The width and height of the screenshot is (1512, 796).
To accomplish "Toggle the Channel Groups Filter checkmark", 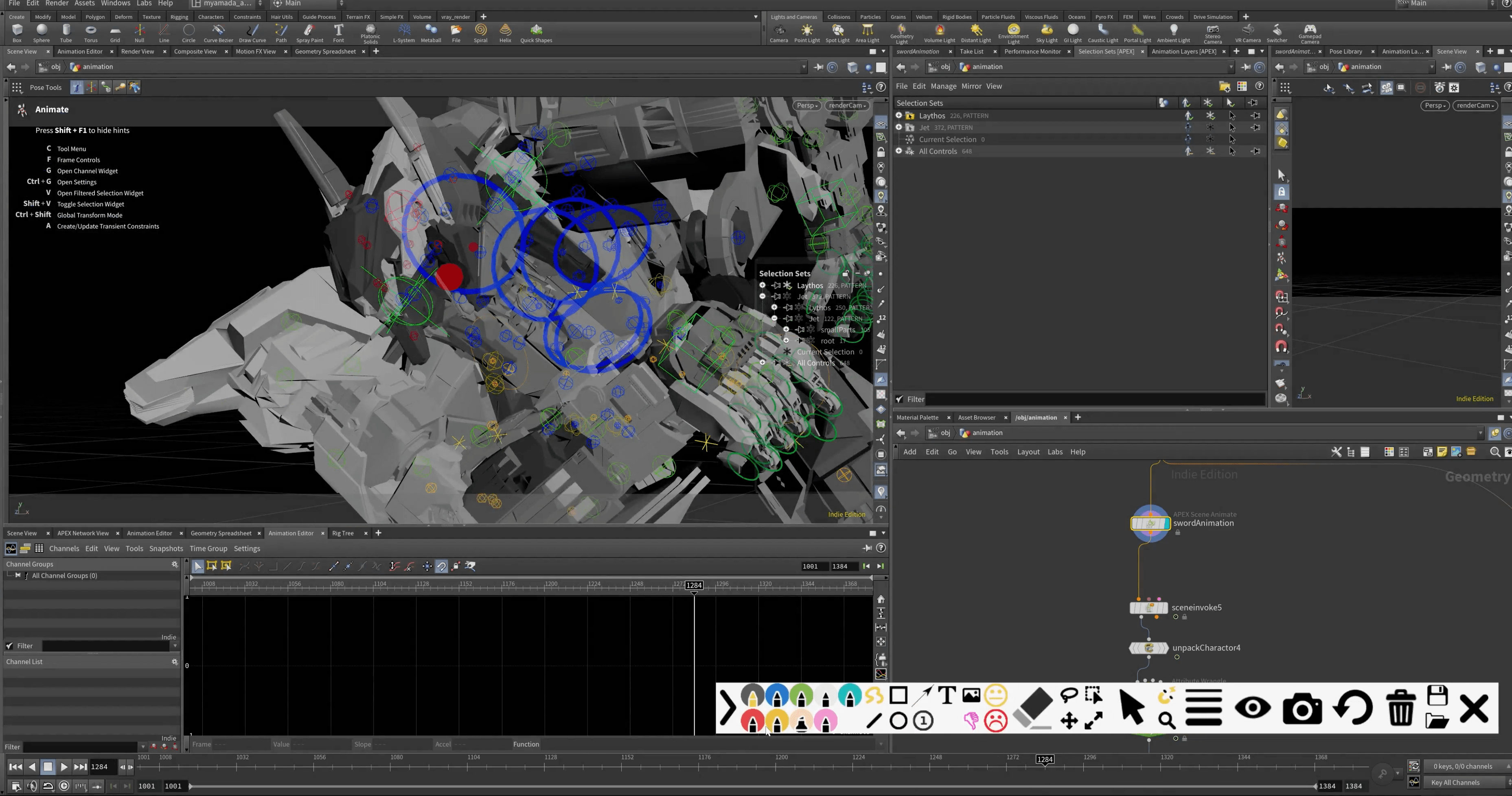I will 9,646.
